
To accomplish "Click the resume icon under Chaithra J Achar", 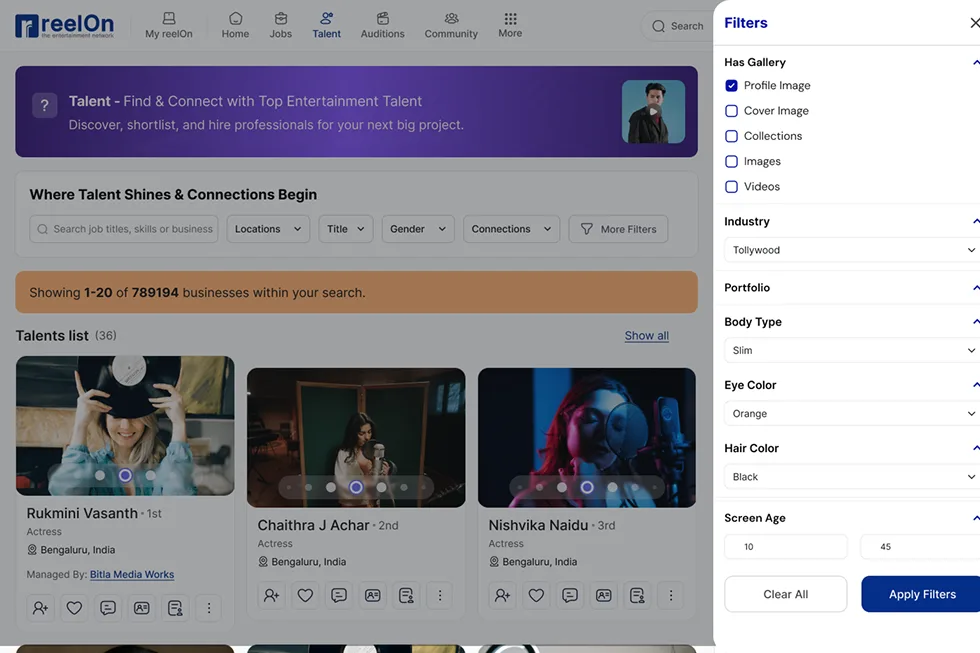I will (406, 595).
